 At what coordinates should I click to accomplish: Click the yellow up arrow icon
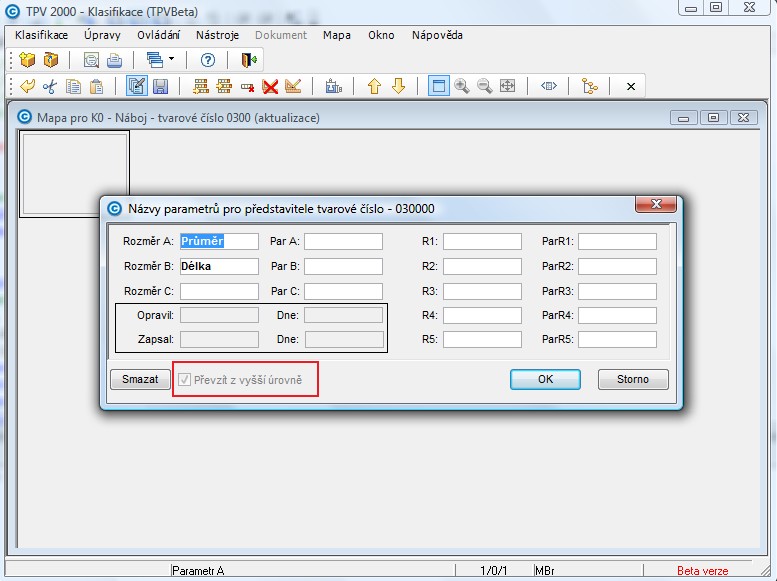click(374, 86)
